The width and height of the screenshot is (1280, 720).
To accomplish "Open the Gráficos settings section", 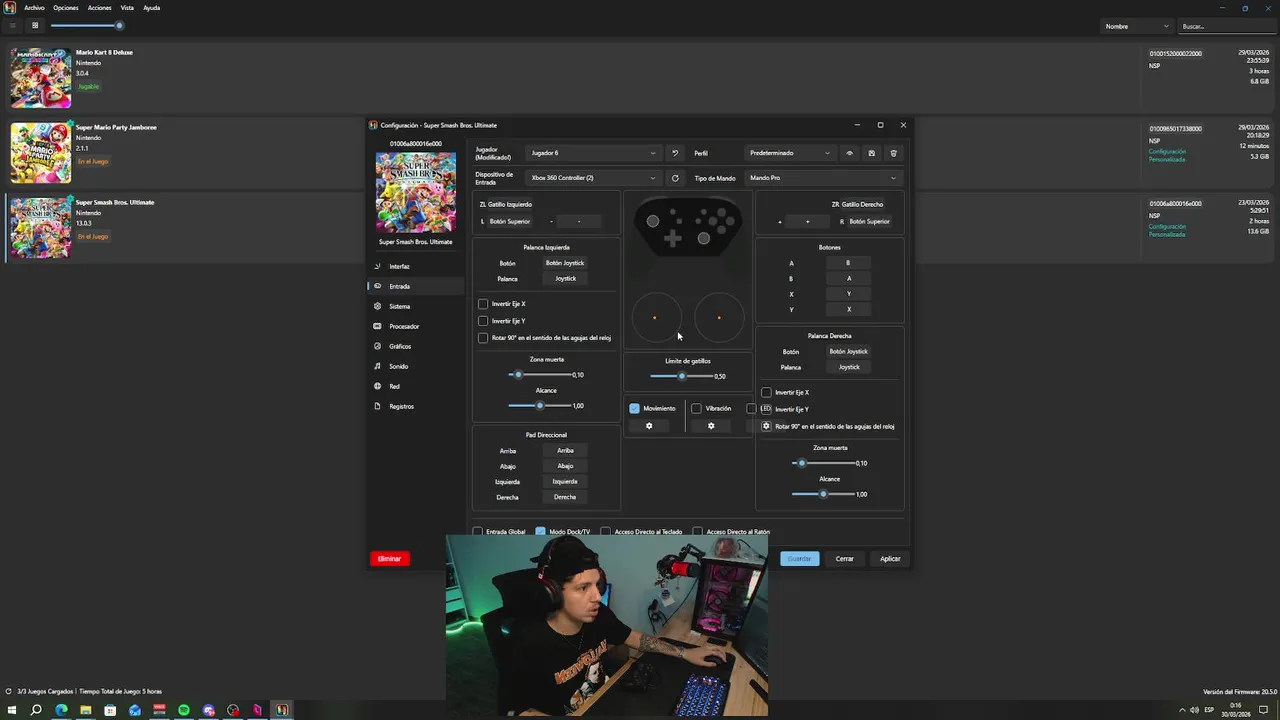I will click(415, 346).
